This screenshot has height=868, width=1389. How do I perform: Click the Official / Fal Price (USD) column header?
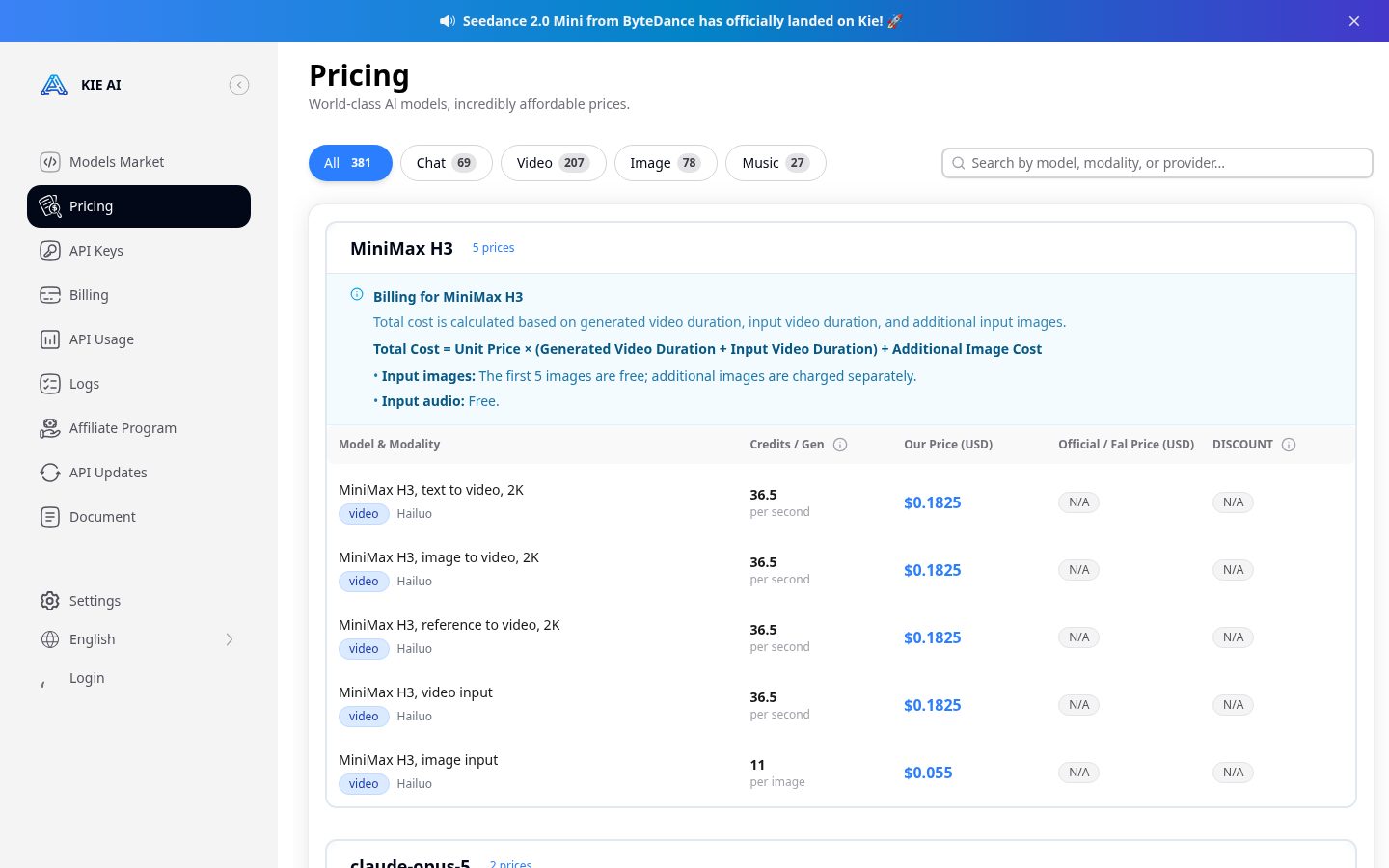1126,445
